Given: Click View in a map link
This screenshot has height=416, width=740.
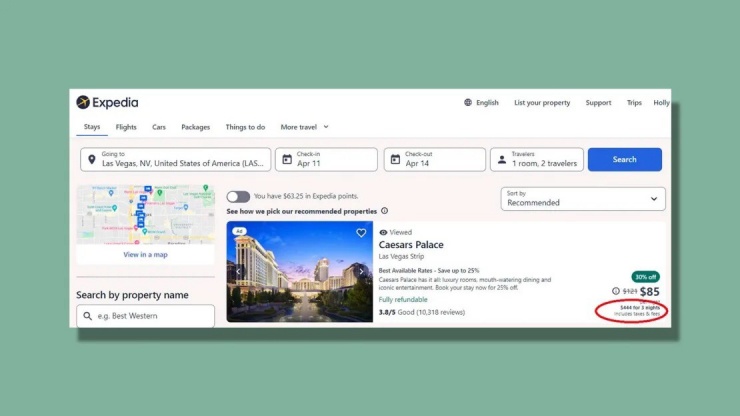Looking at the screenshot, I should (x=145, y=255).
